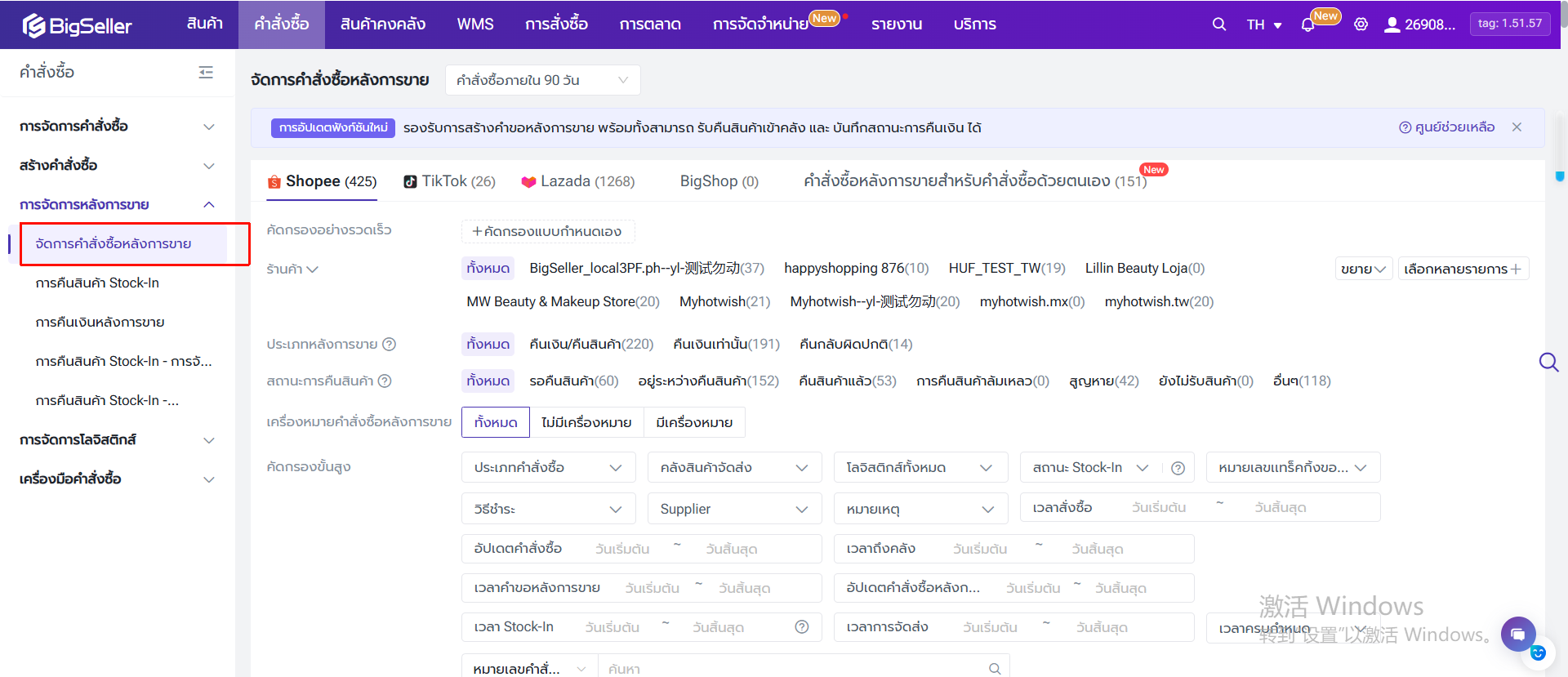
Task: Open the settings gear icon
Action: coord(1361,24)
